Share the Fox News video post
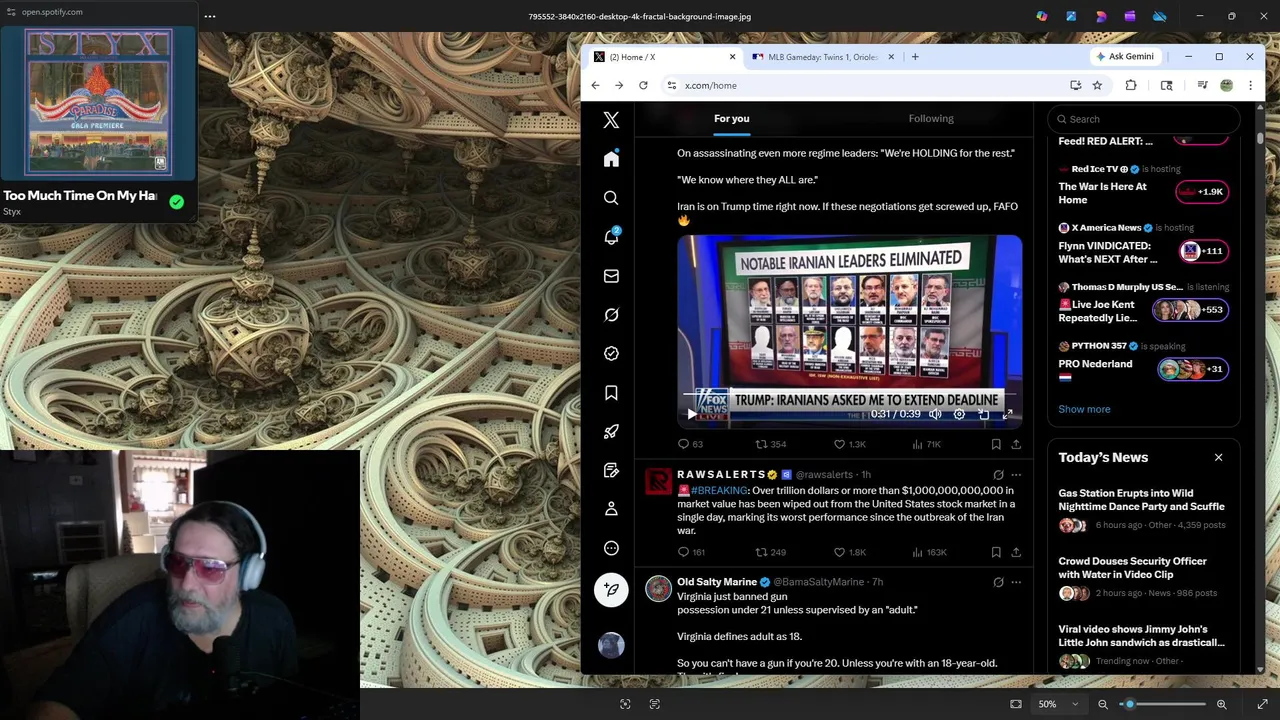Viewport: 1280px width, 720px height. click(x=1016, y=444)
